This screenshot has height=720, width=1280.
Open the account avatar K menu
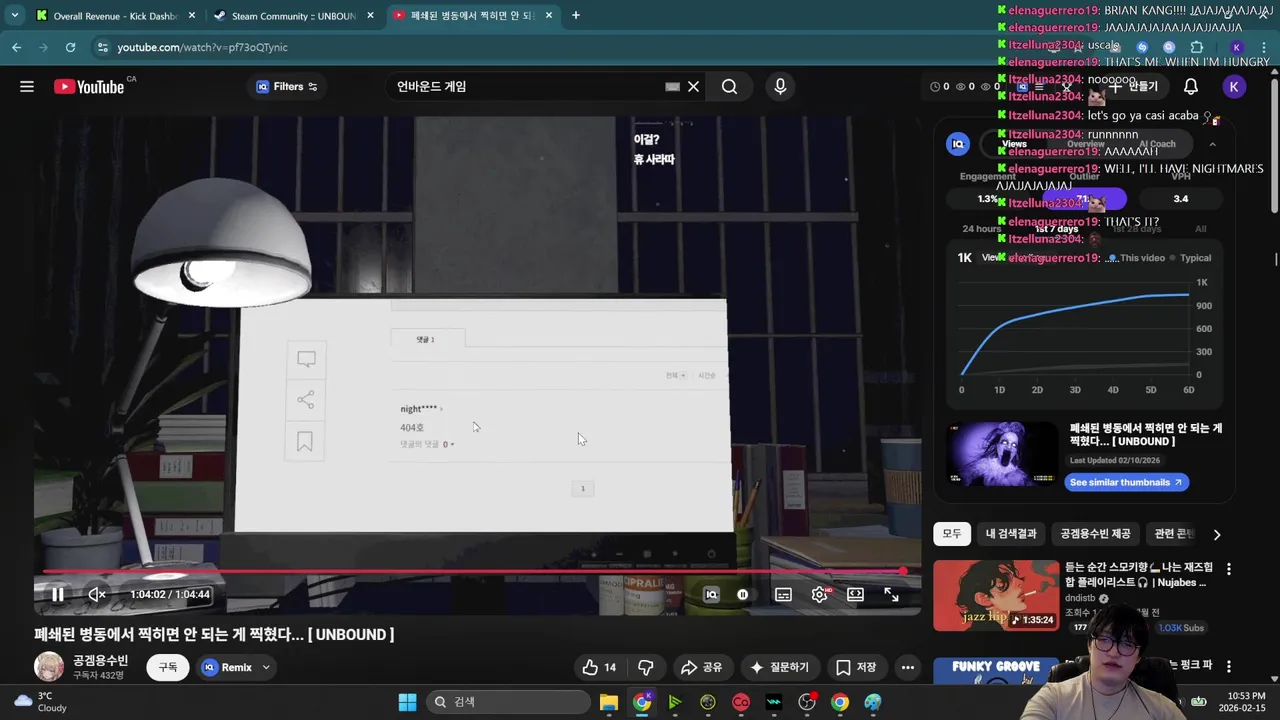(1234, 87)
